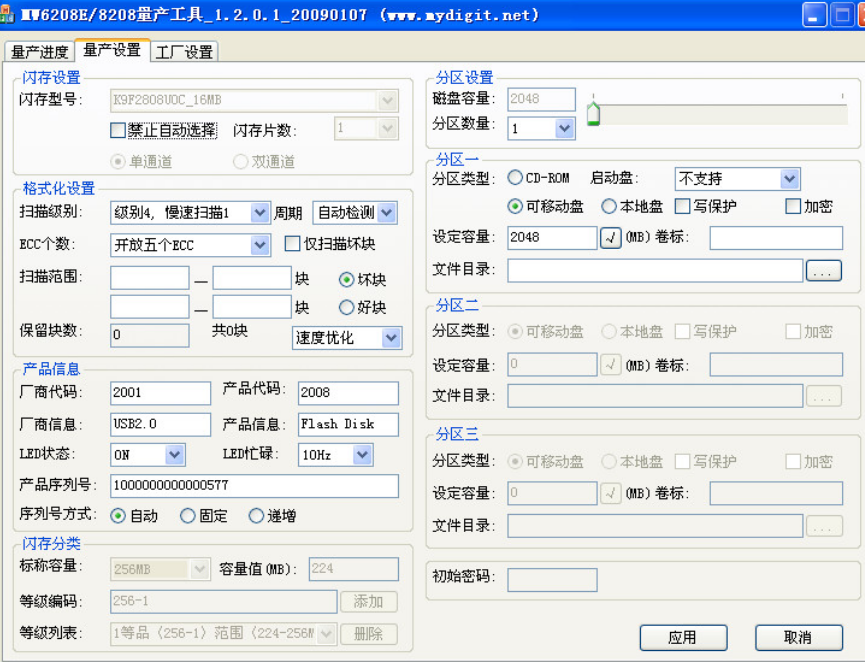Check the 仅扫描坏块 option
Viewport: 865px width, 662px height.
pyautogui.click(x=293, y=243)
